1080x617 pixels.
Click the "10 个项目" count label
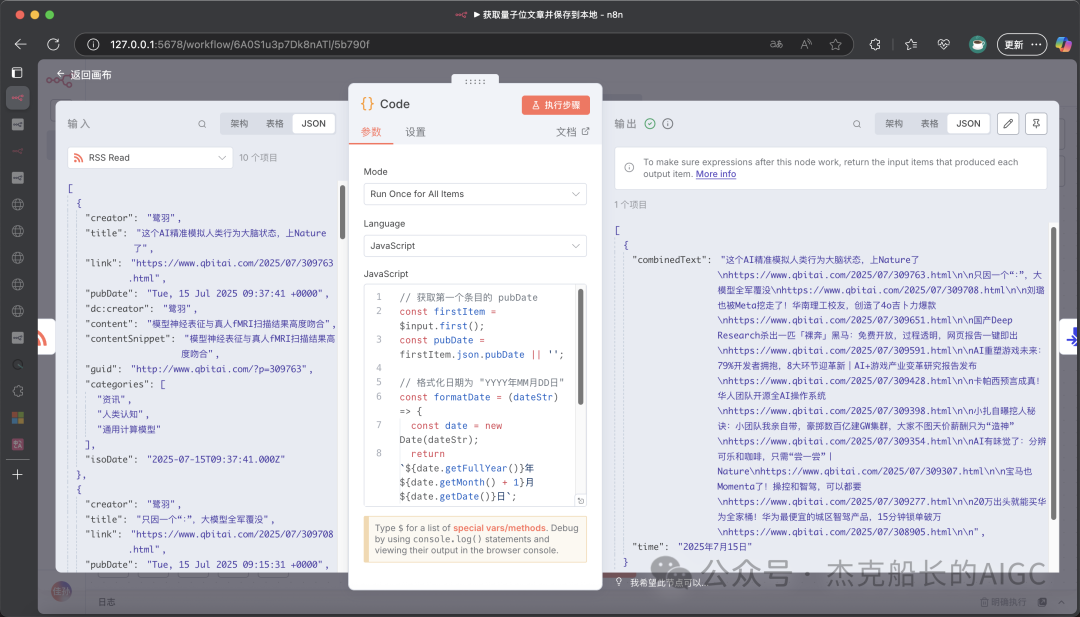[x=258, y=158]
